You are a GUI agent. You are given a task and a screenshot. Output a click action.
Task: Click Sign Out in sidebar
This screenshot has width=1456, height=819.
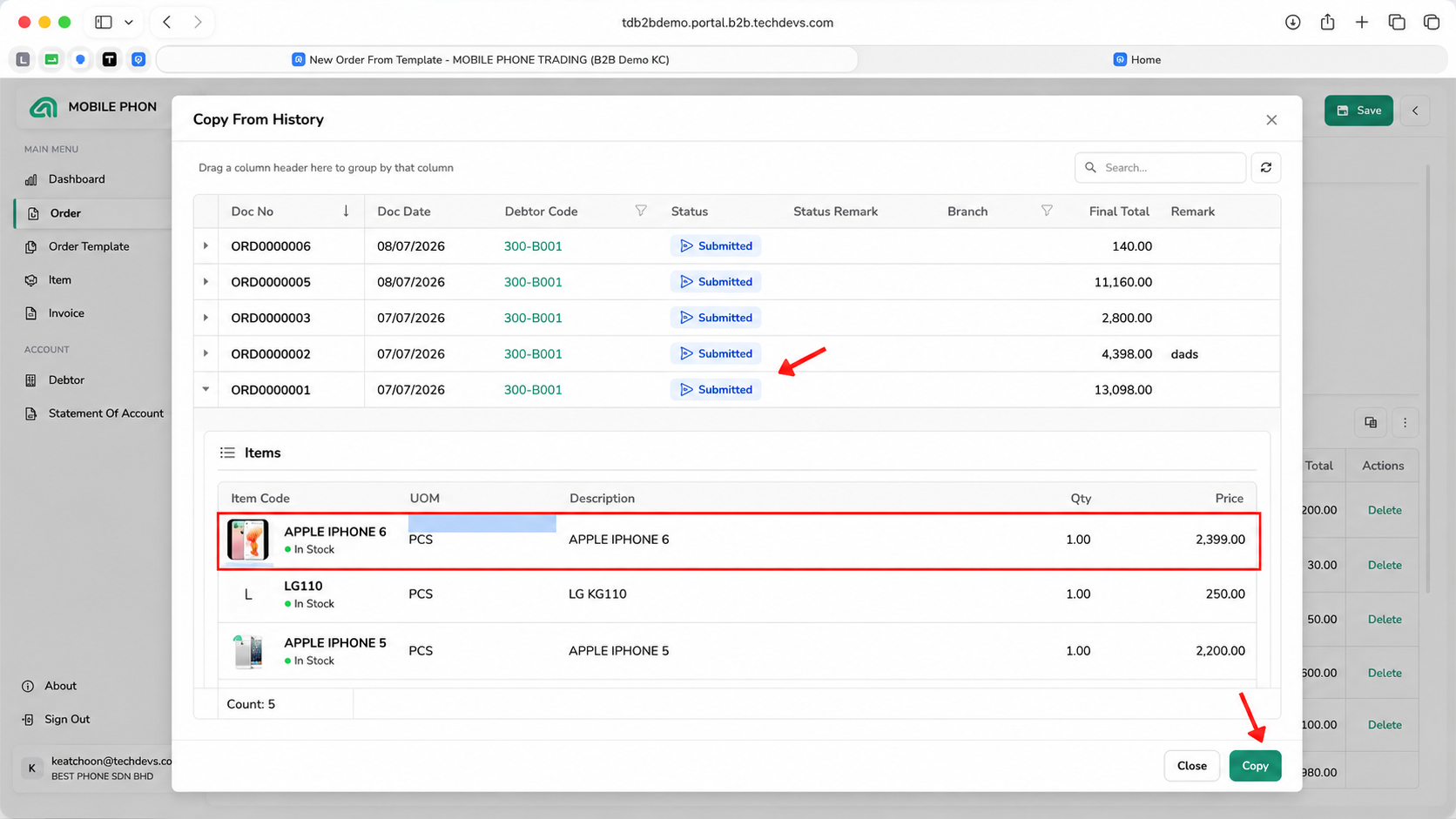67,720
